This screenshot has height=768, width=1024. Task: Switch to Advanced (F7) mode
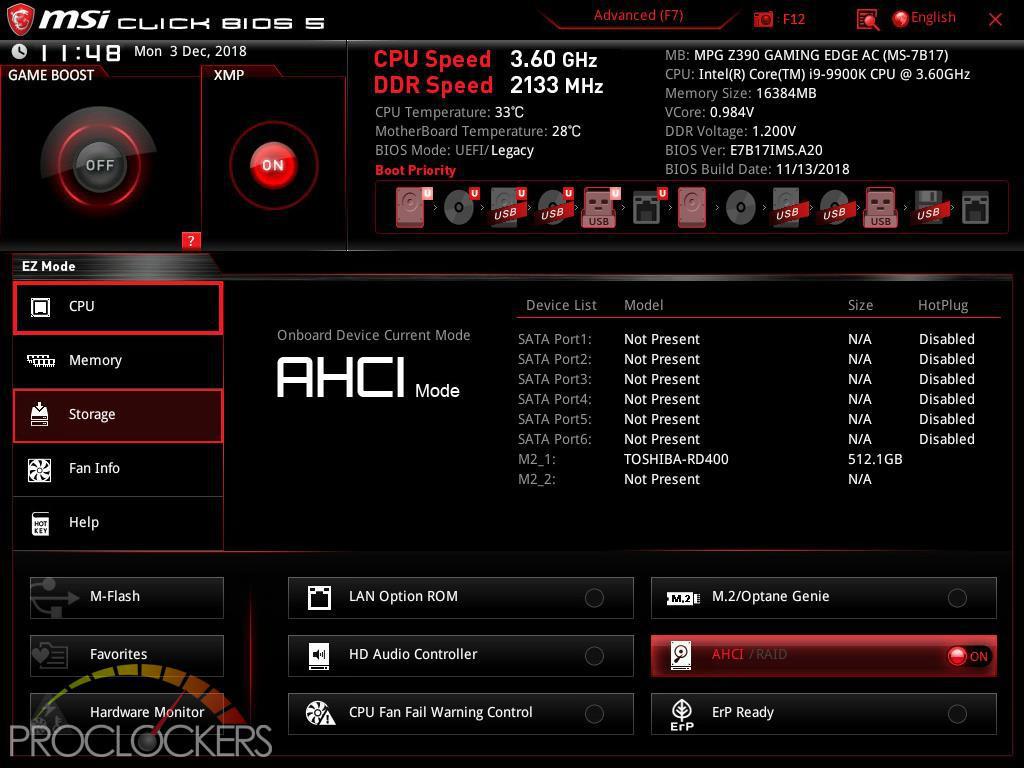click(x=638, y=16)
